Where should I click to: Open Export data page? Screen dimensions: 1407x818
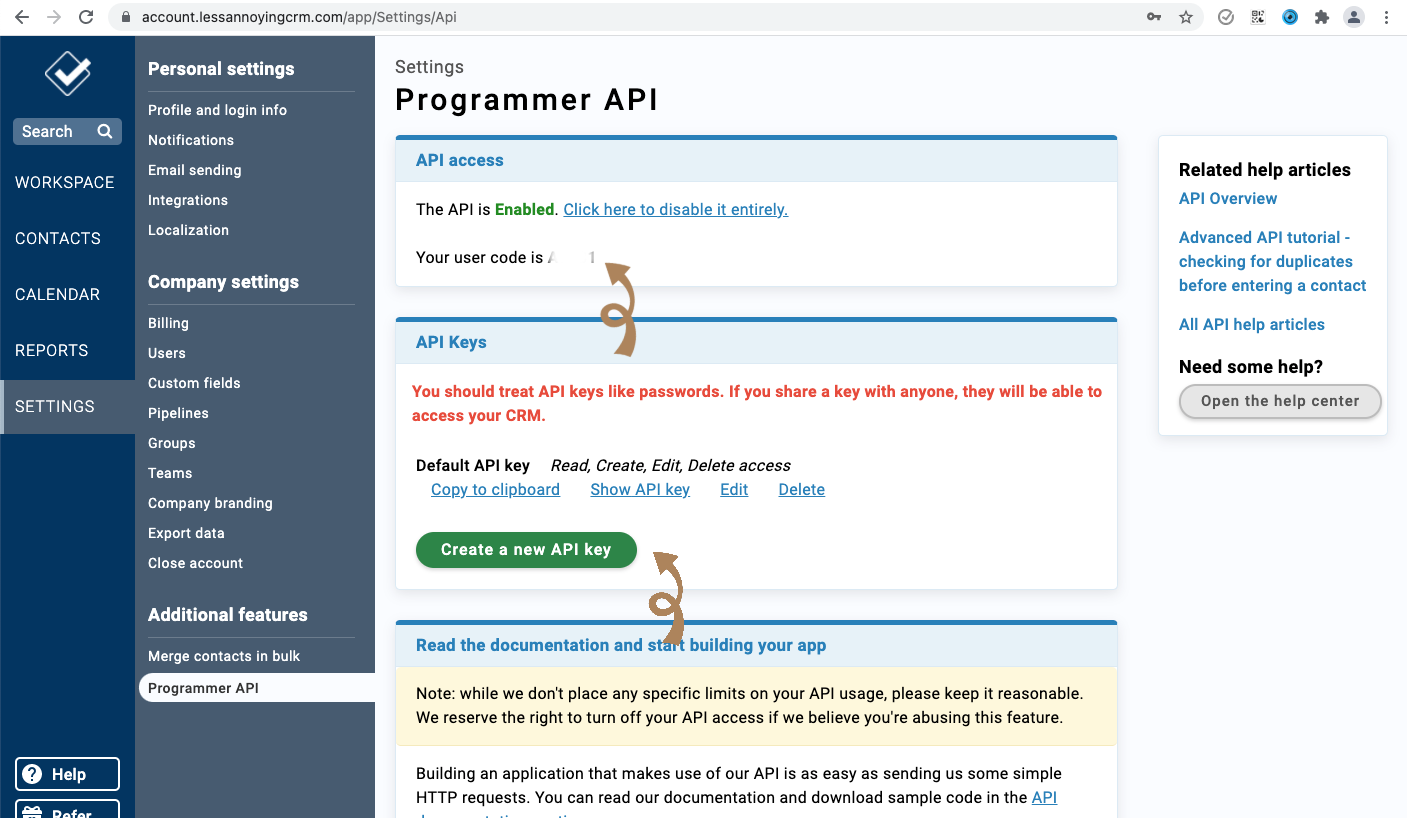(186, 533)
